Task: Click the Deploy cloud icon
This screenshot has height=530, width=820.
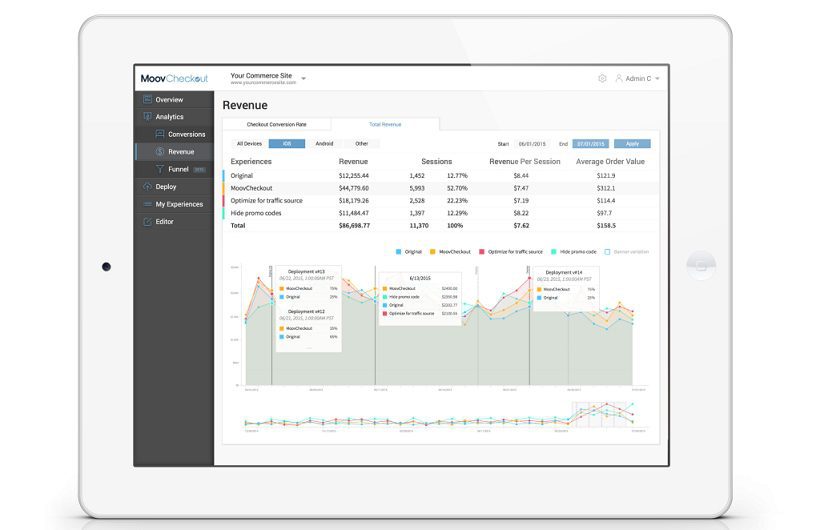Action: click(x=147, y=186)
